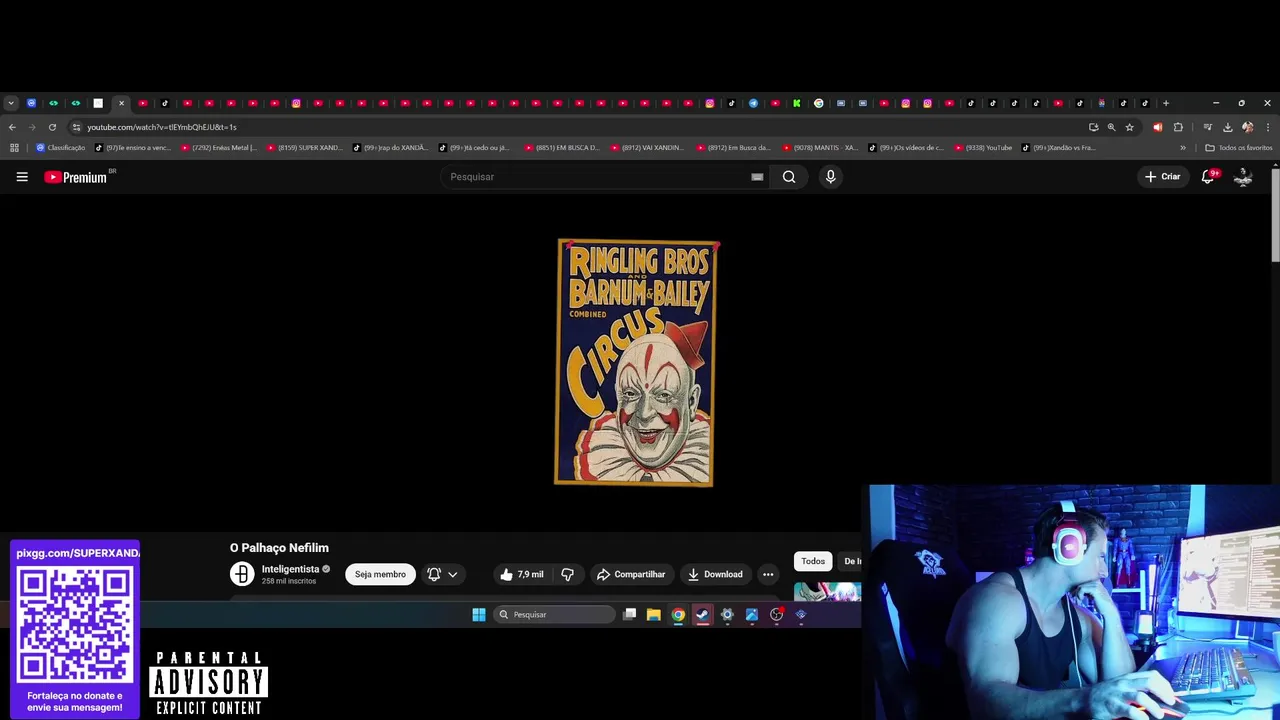Screen dimensions: 1280x720
Task: Open Windows Start button in taskbar
Action: click(x=479, y=615)
